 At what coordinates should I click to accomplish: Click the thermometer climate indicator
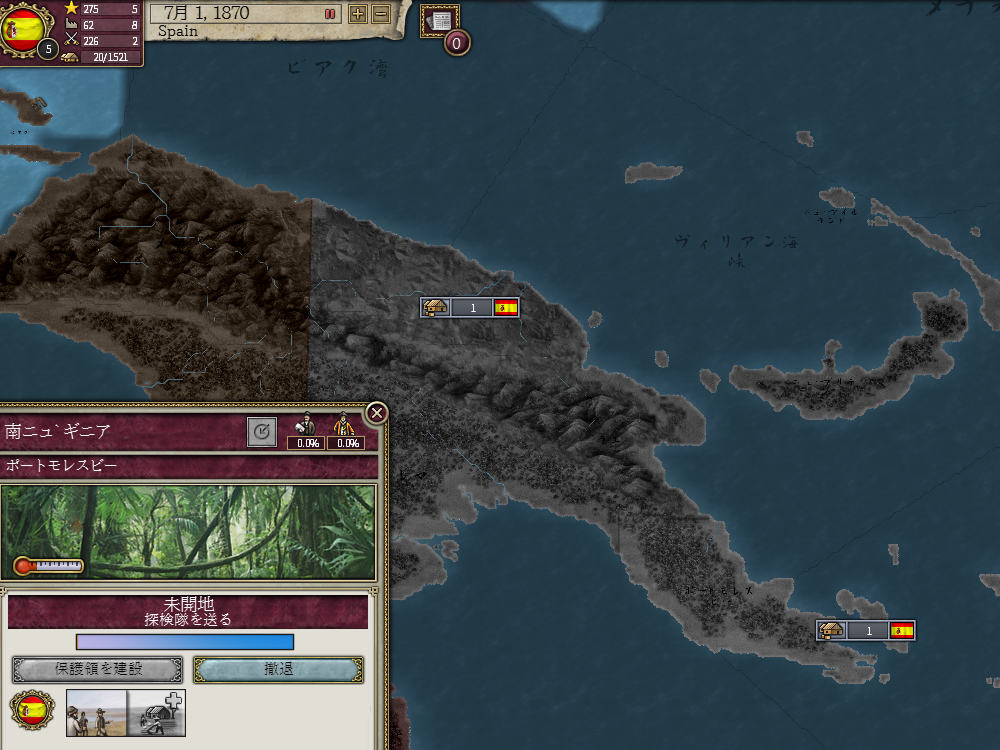[x=48, y=565]
